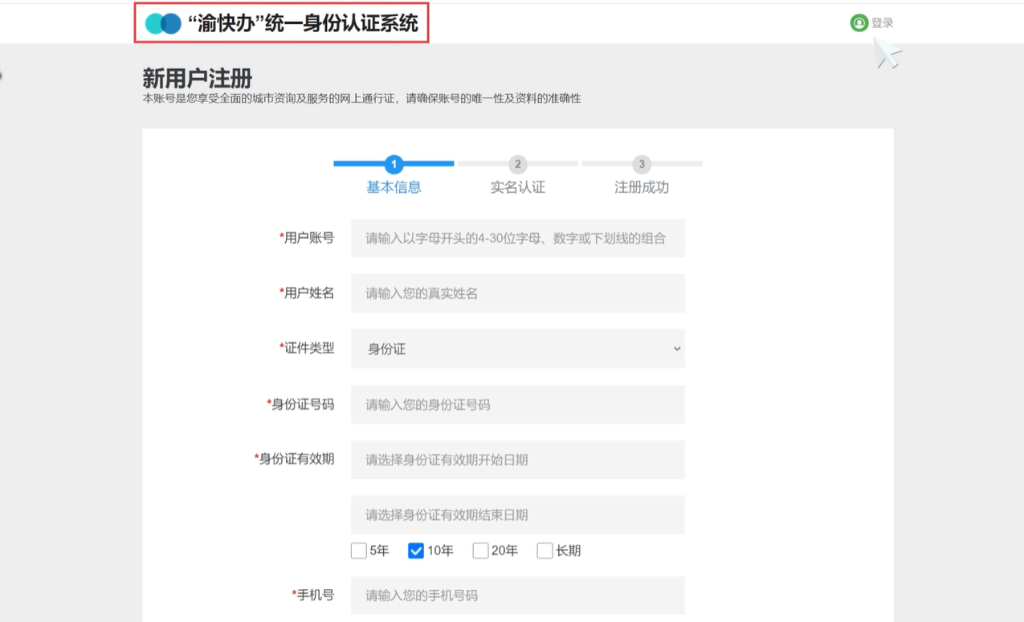
Task: Click the 渝快办 overlapping circles logo
Action: [x=163, y=24]
